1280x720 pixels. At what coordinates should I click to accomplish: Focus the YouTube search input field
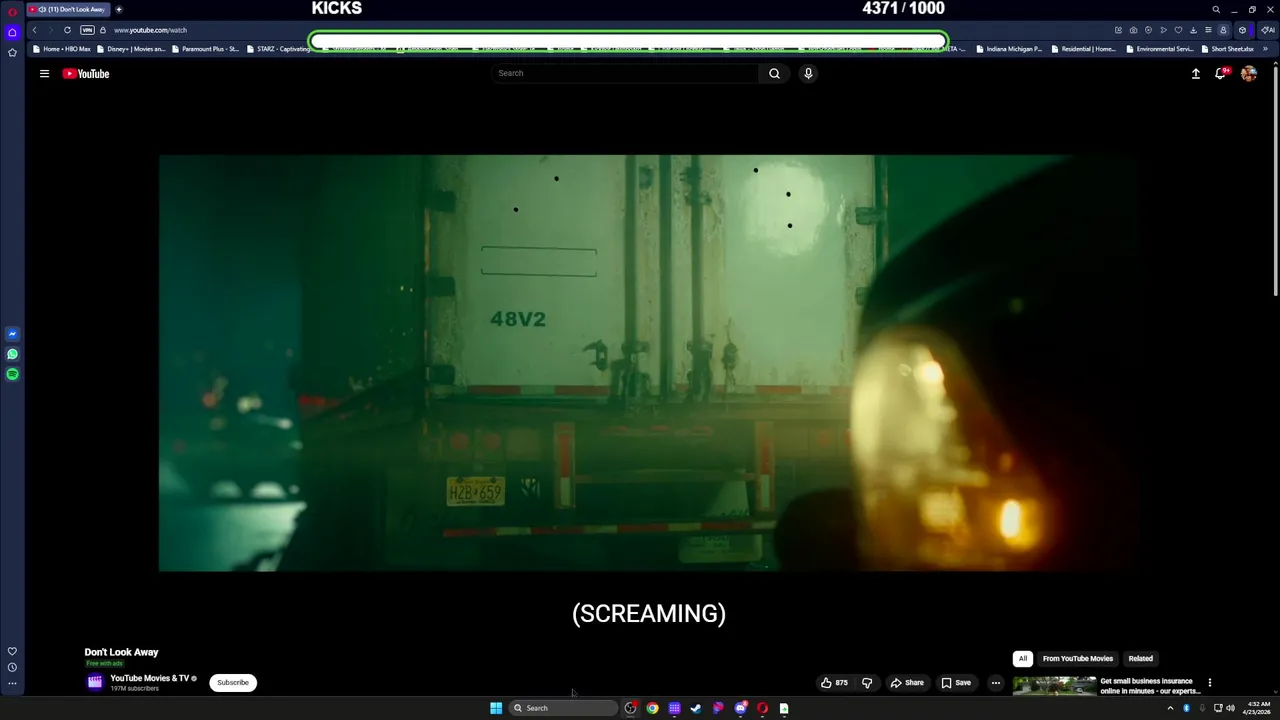coord(625,73)
